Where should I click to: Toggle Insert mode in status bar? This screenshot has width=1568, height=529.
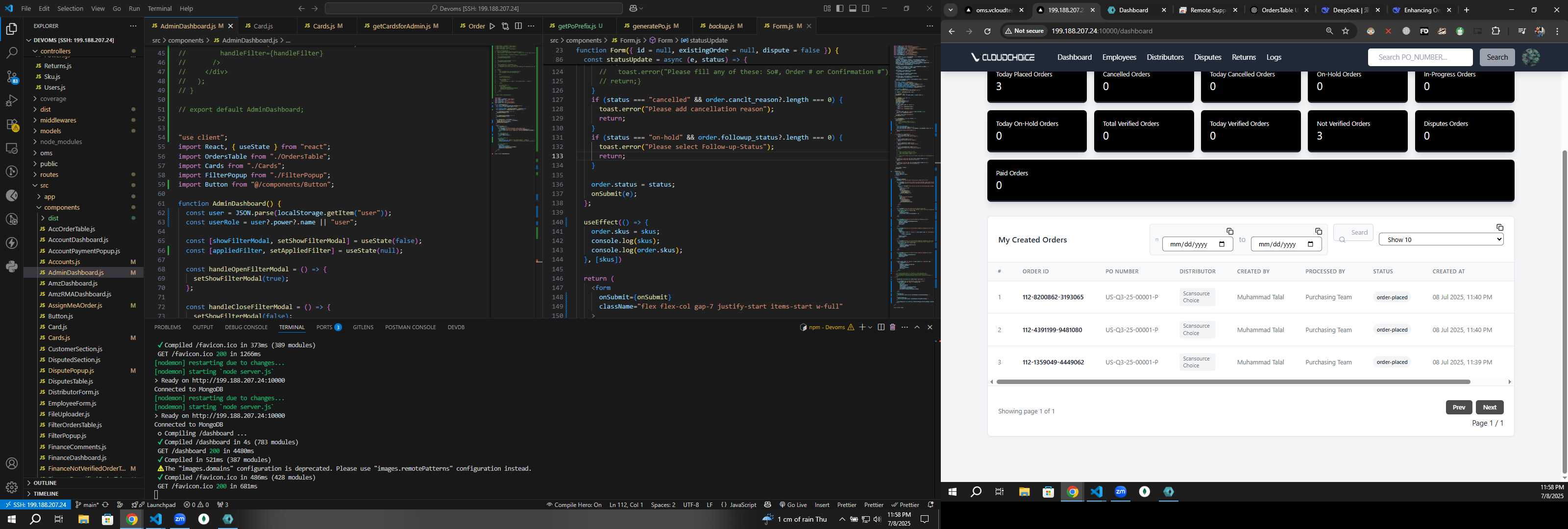coord(822,505)
